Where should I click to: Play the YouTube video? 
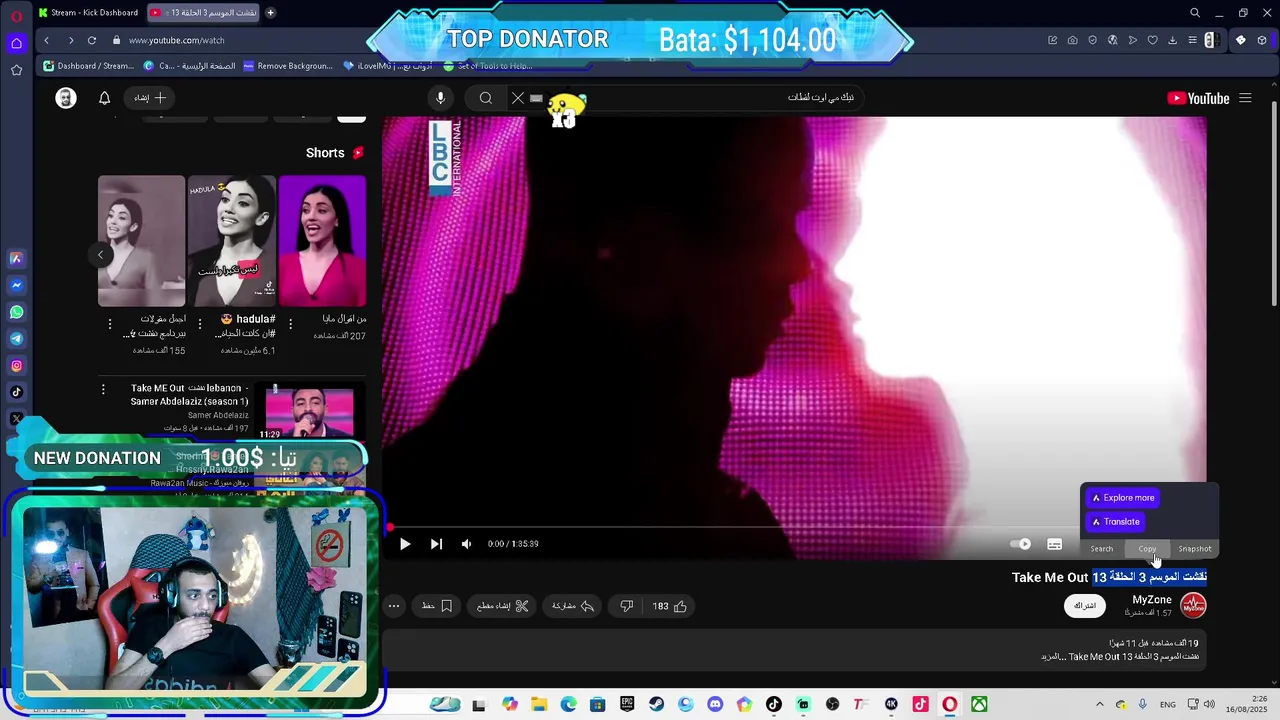[x=405, y=544]
